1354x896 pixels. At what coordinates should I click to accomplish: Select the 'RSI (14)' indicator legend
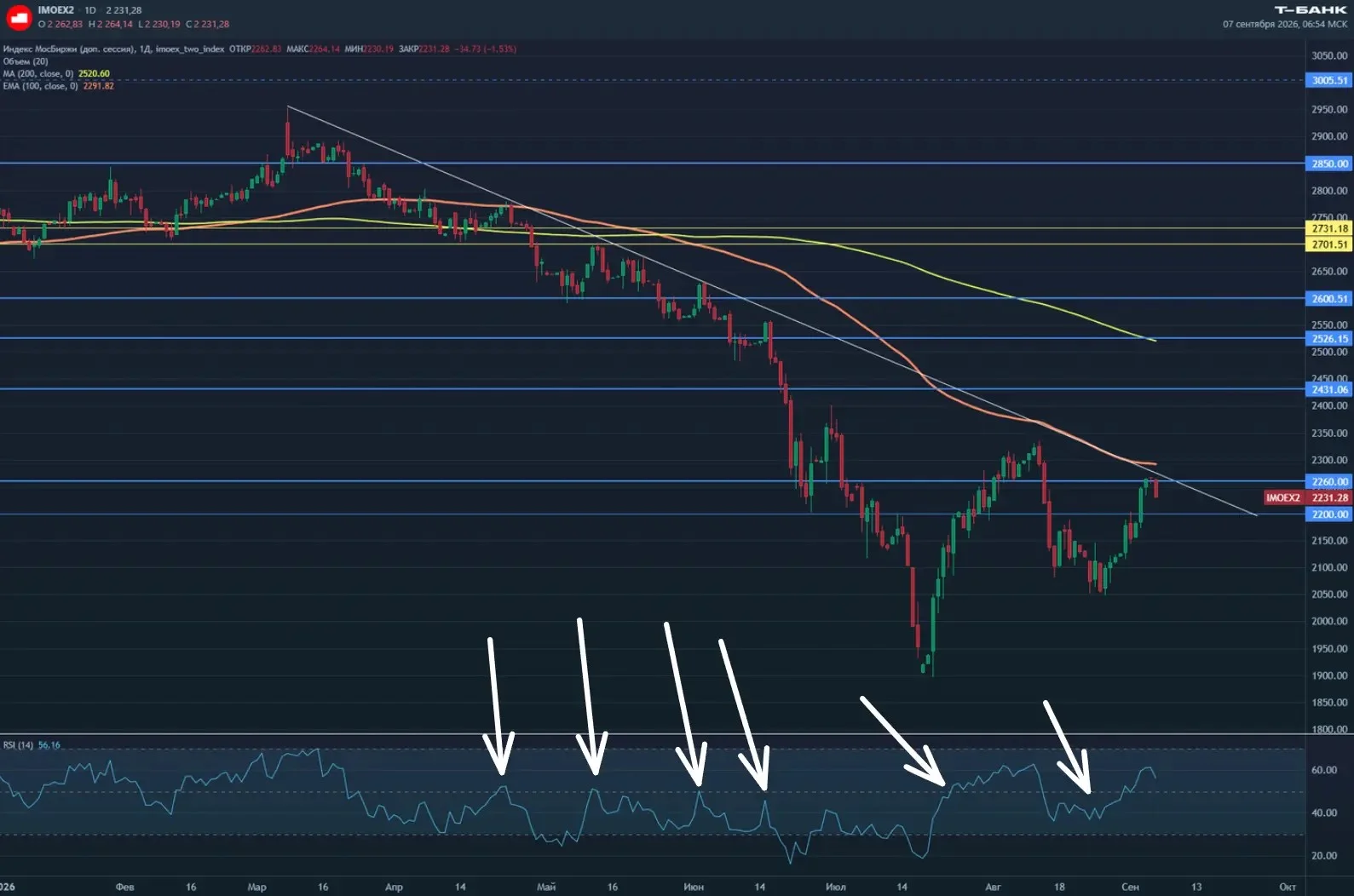tap(18, 745)
